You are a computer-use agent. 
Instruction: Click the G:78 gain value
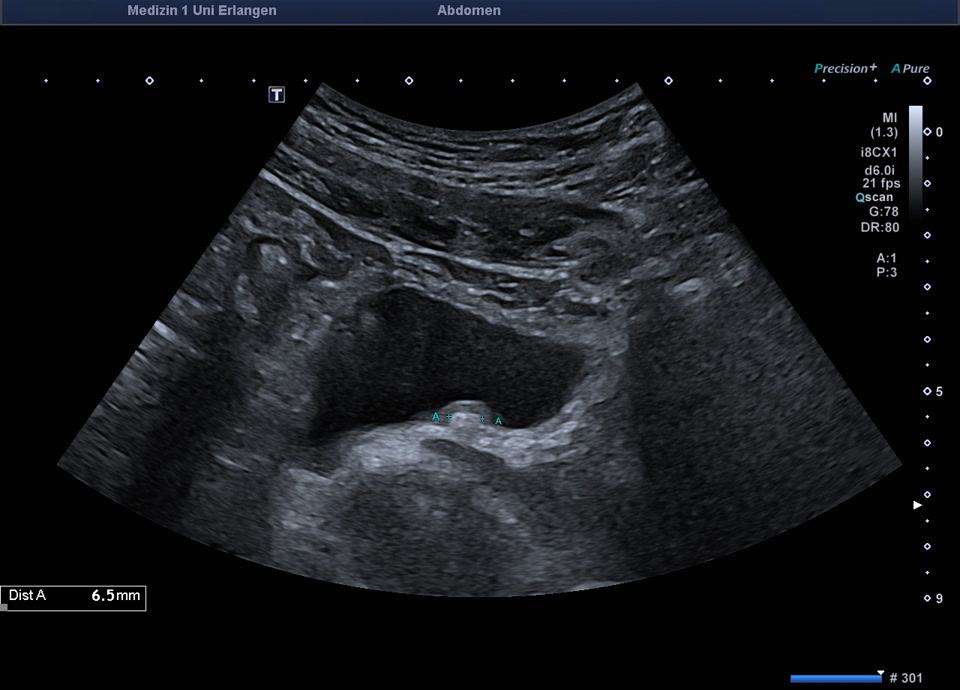pos(884,212)
